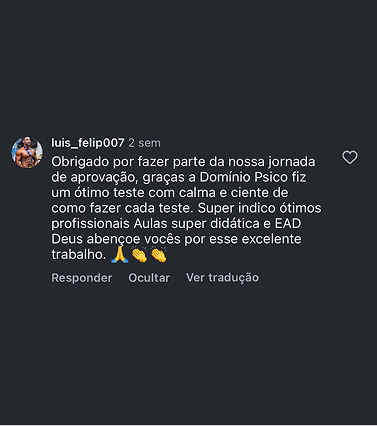Click the "2 sem" timestamp
Viewport: 377px width, 426px height.
[x=144, y=143]
